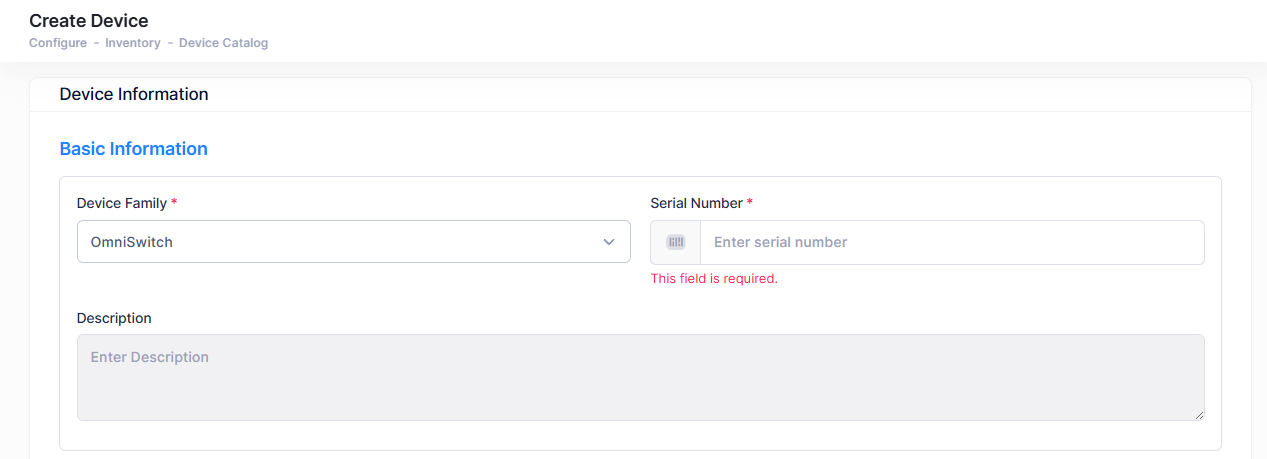The height and width of the screenshot is (459, 1267).
Task: Open the Inventory breadcrumb link
Action: coord(133,43)
